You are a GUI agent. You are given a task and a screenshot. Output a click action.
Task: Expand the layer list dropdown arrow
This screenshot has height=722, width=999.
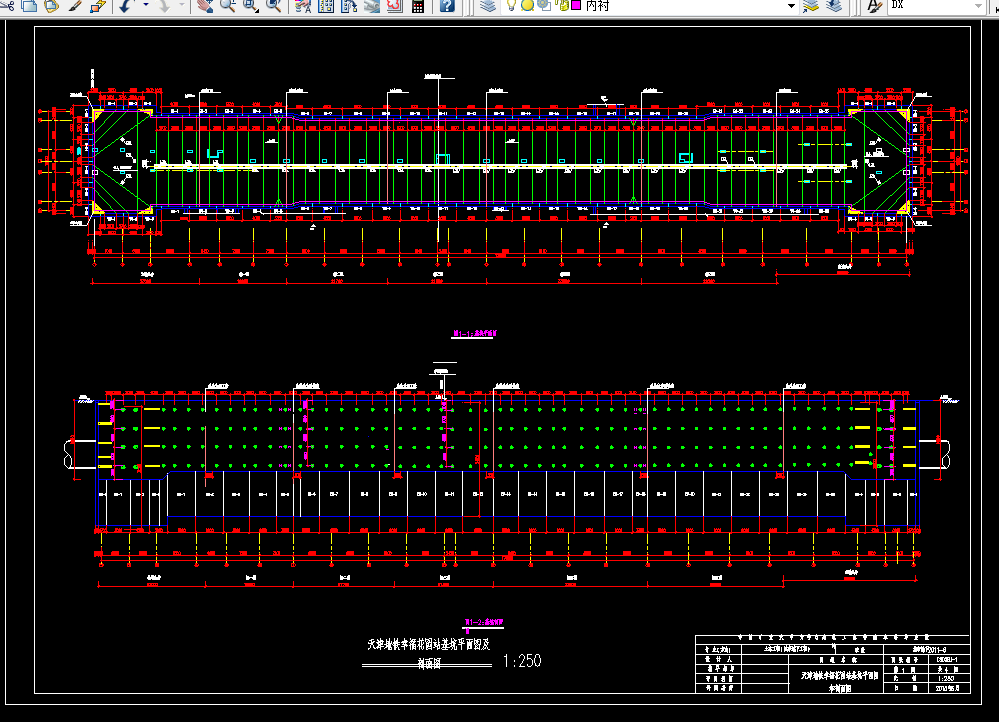click(791, 6)
